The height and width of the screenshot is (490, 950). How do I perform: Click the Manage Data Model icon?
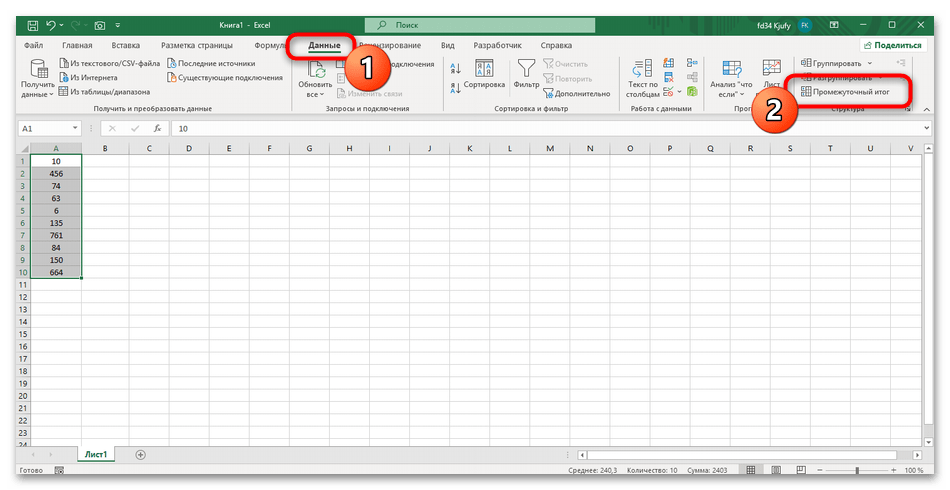tap(692, 91)
